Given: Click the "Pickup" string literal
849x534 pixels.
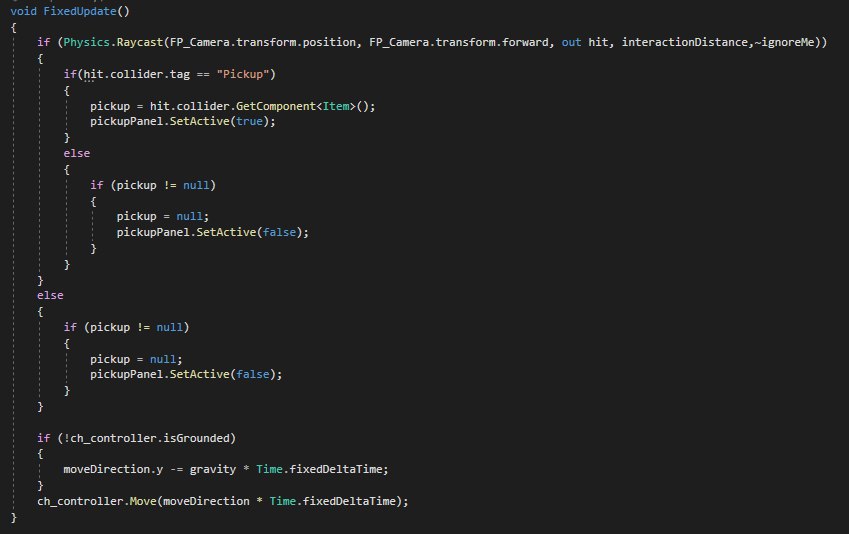Looking at the screenshot, I should pyautogui.click(x=243, y=74).
